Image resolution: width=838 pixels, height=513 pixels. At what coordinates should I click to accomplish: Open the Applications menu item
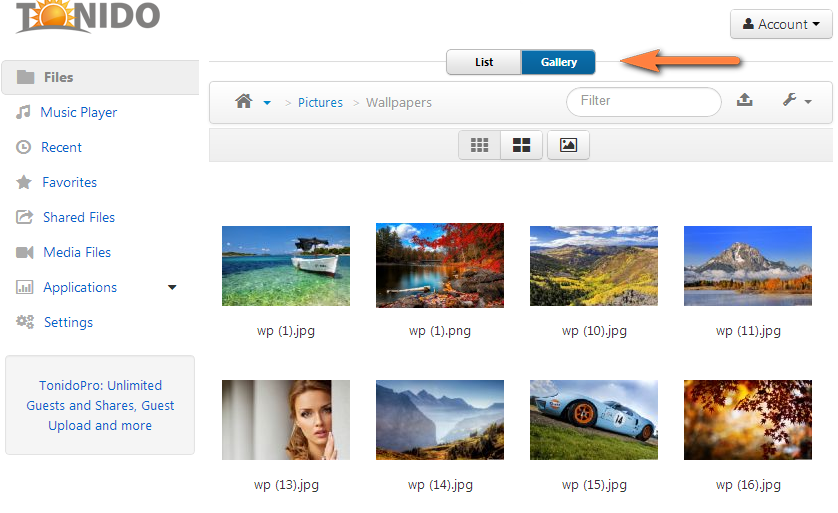click(80, 287)
